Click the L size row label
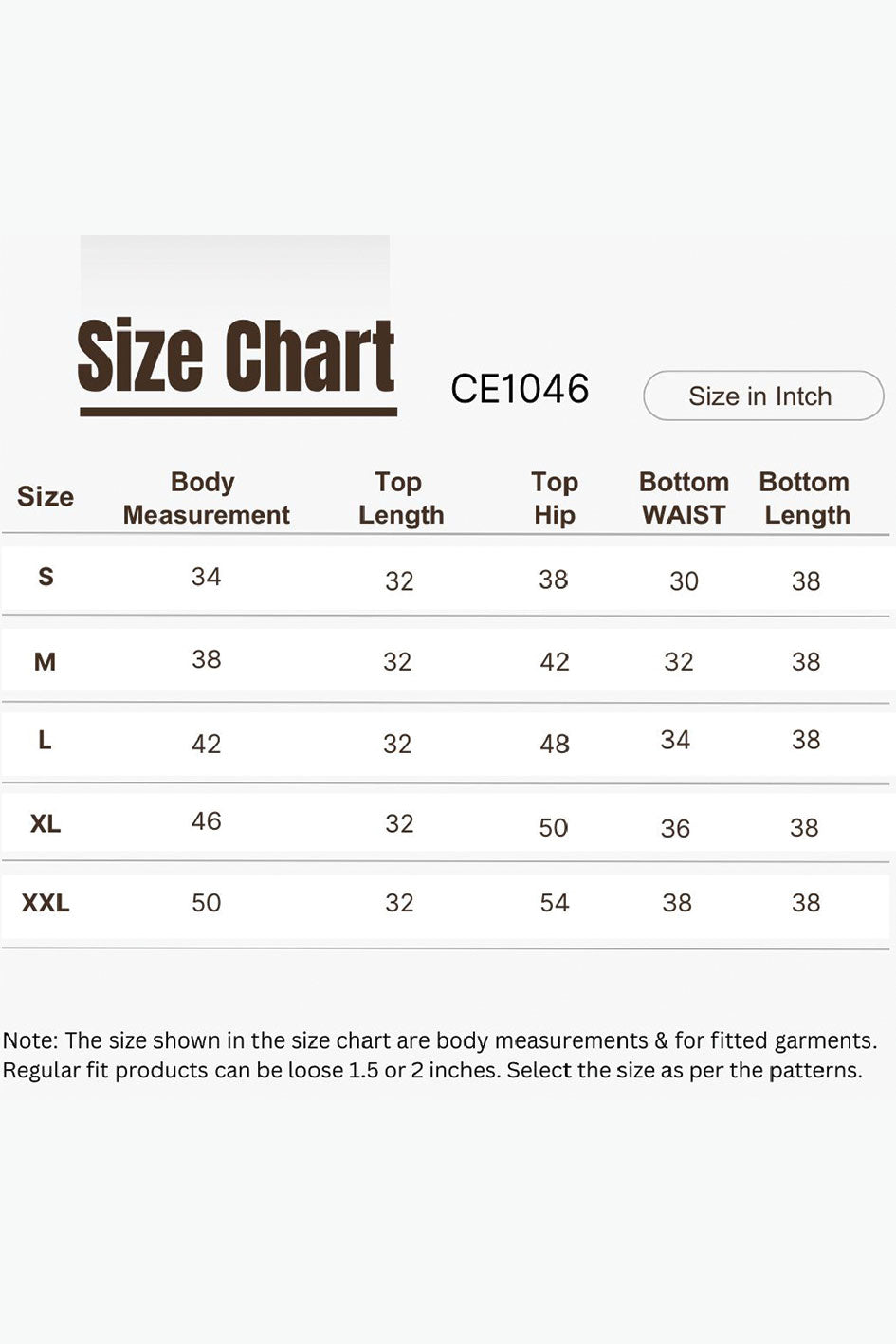 pyautogui.click(x=45, y=740)
